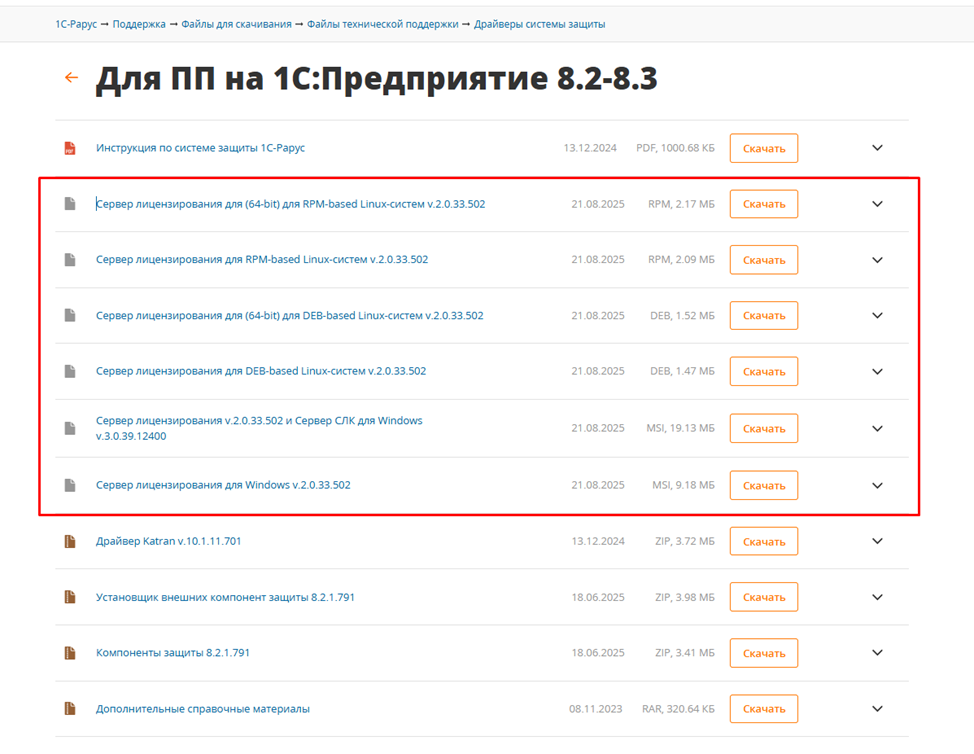Click the size text RPM, 2.17 МБ

click(681, 204)
